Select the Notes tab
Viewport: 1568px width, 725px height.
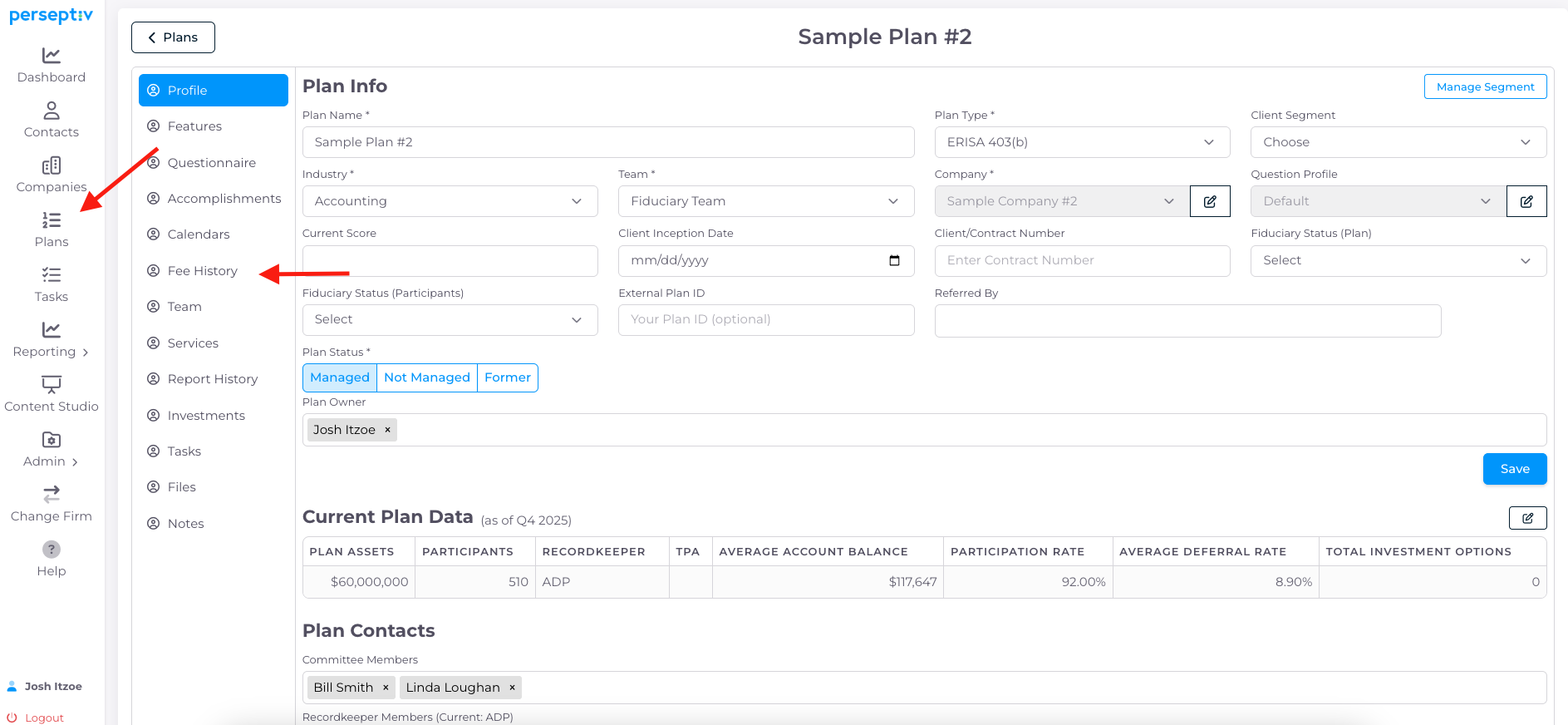tap(214, 524)
